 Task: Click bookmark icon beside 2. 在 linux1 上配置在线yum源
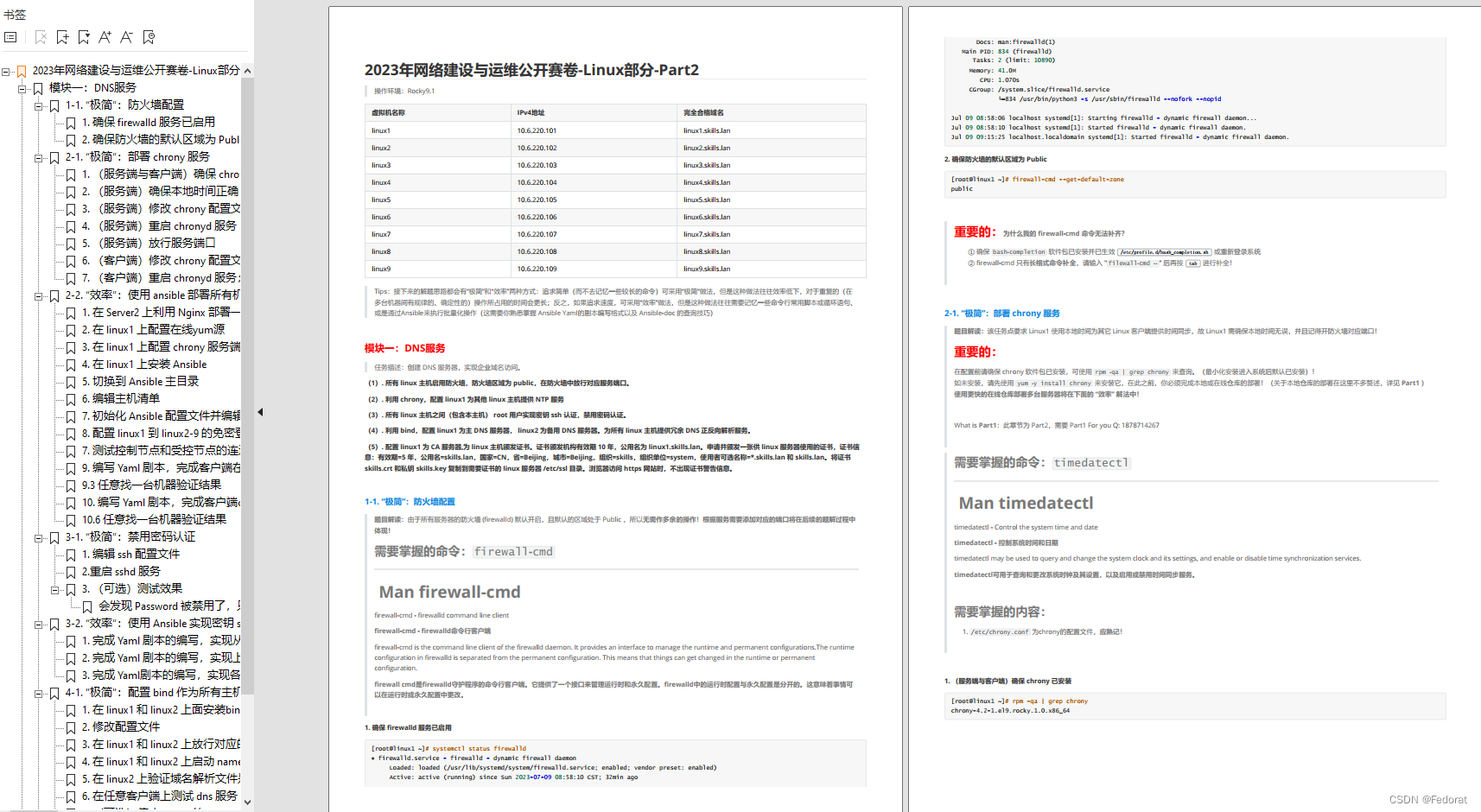coord(71,330)
